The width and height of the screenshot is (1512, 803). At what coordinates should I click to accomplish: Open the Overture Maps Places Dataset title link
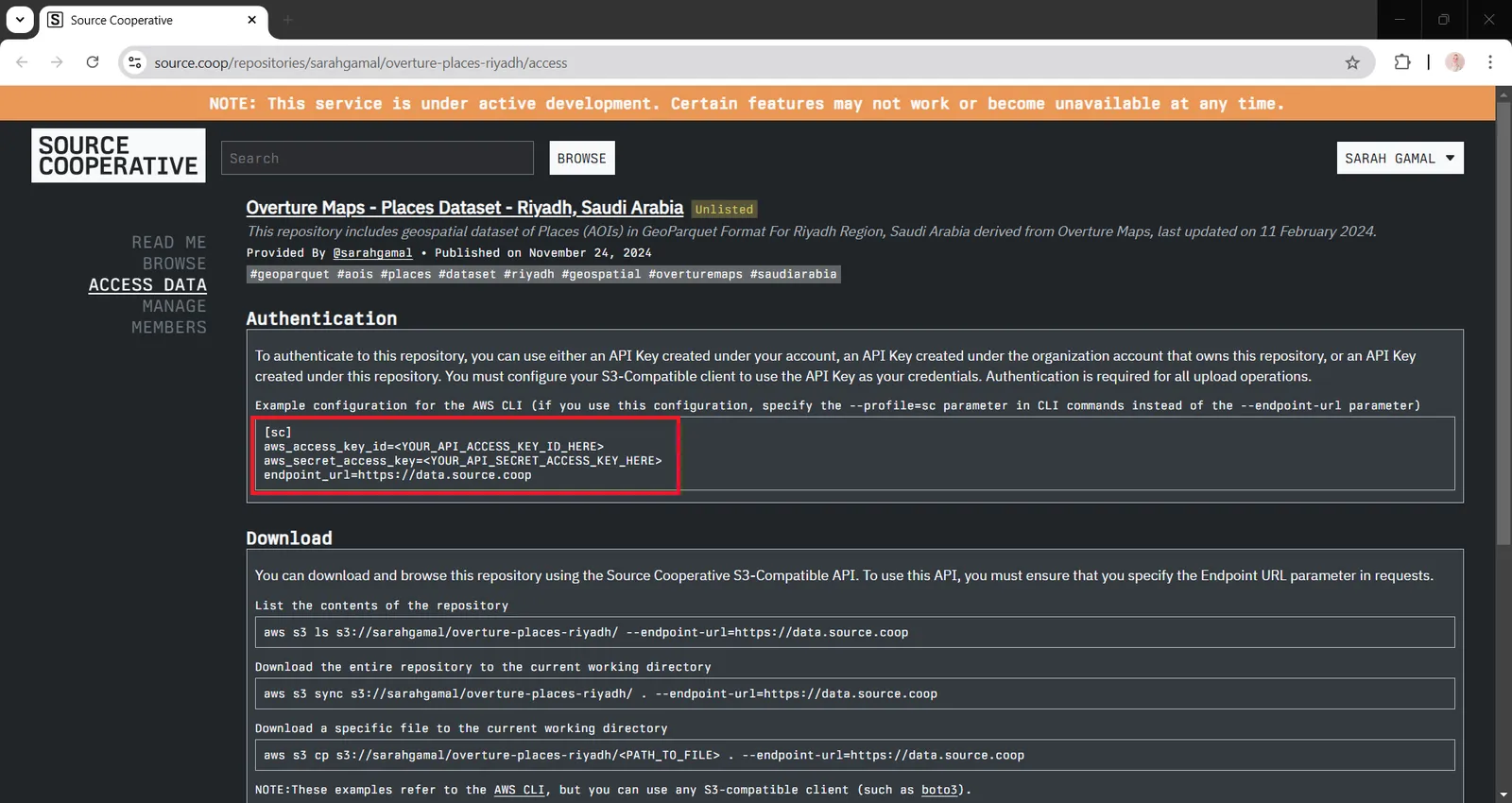pyautogui.click(x=464, y=208)
